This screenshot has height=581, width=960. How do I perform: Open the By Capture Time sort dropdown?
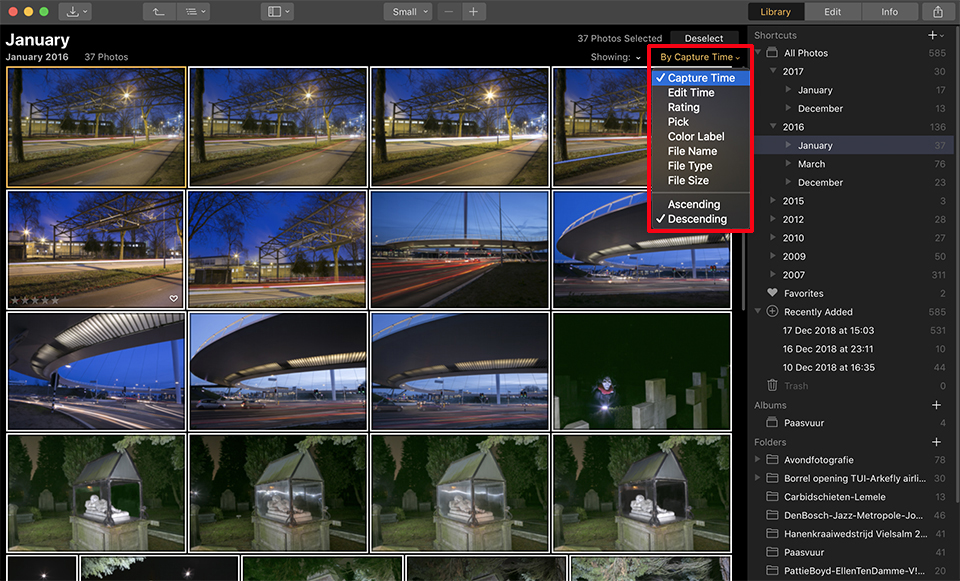pos(700,57)
